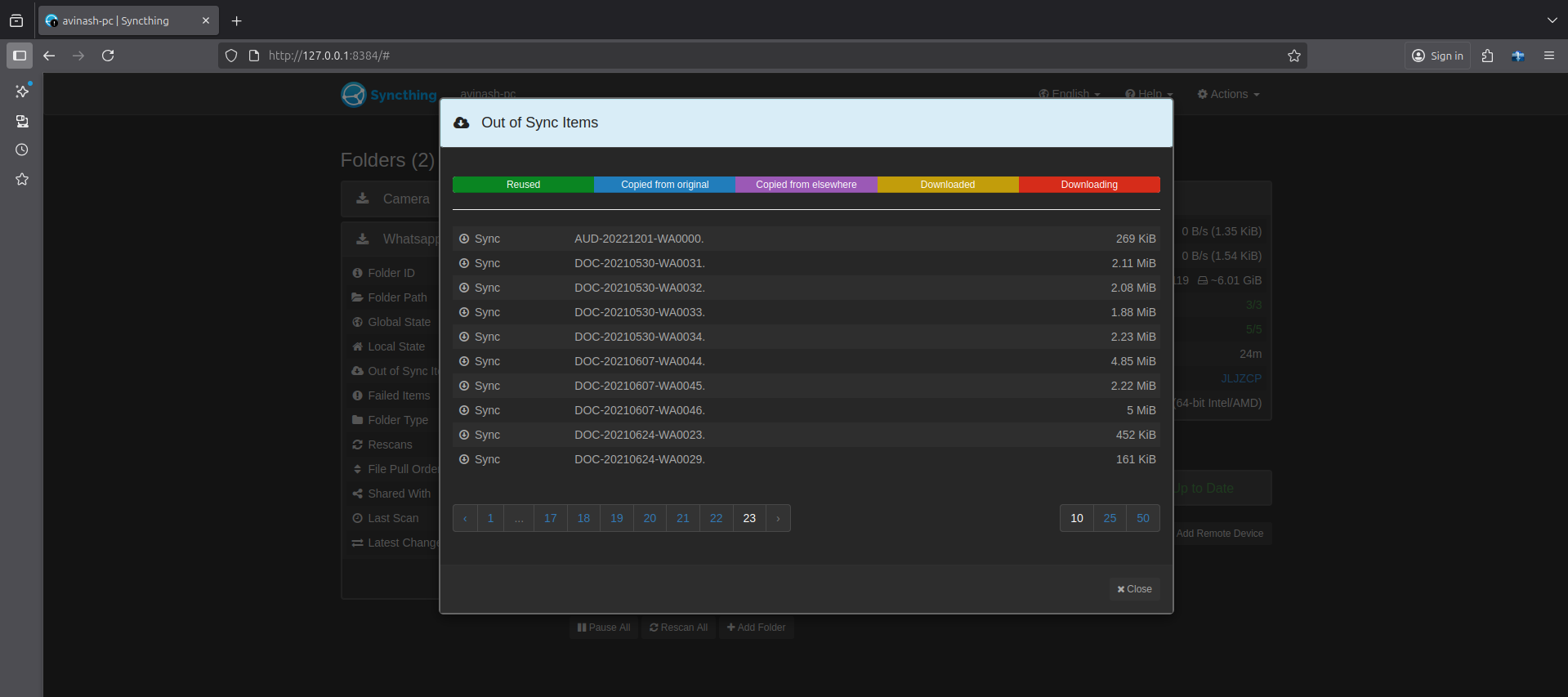Show 25 items per page
Viewport: 1568px width, 697px height.
[x=1110, y=518]
